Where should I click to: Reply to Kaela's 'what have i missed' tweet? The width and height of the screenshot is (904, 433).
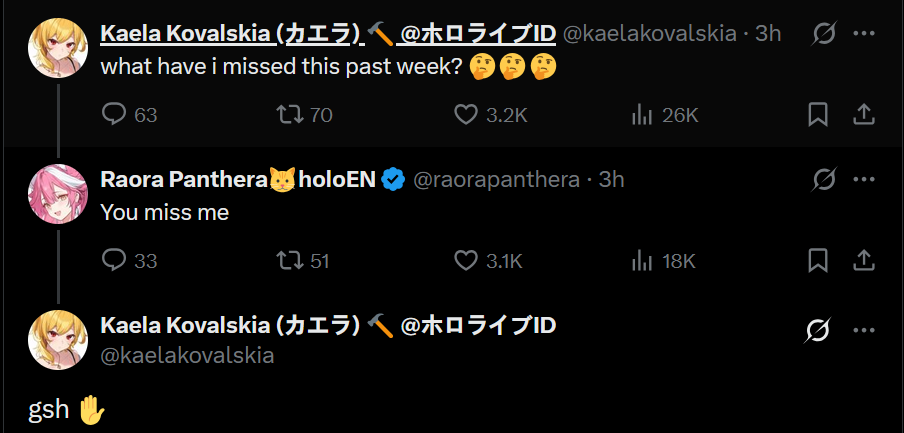(x=114, y=115)
